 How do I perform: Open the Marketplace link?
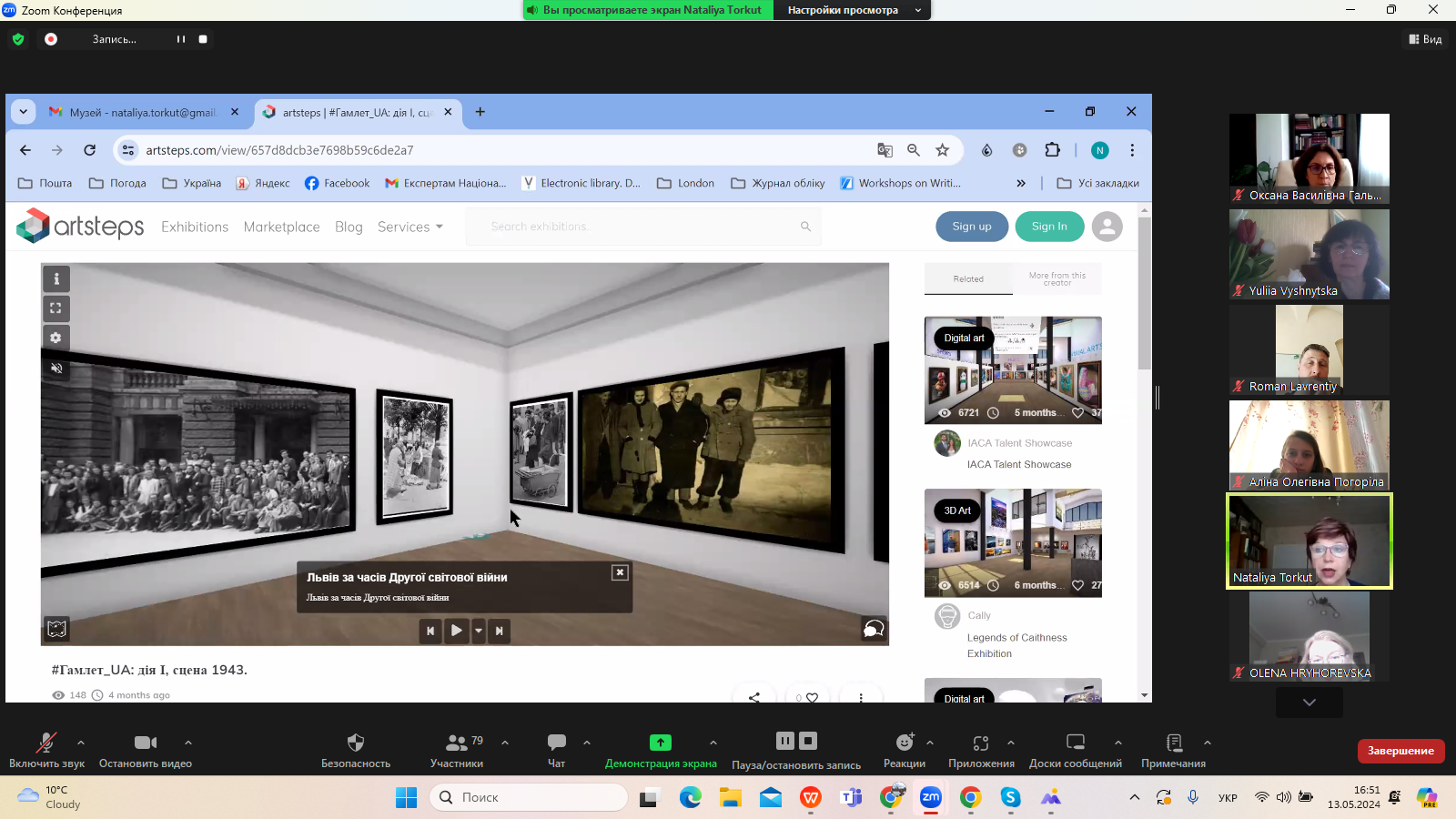click(281, 227)
